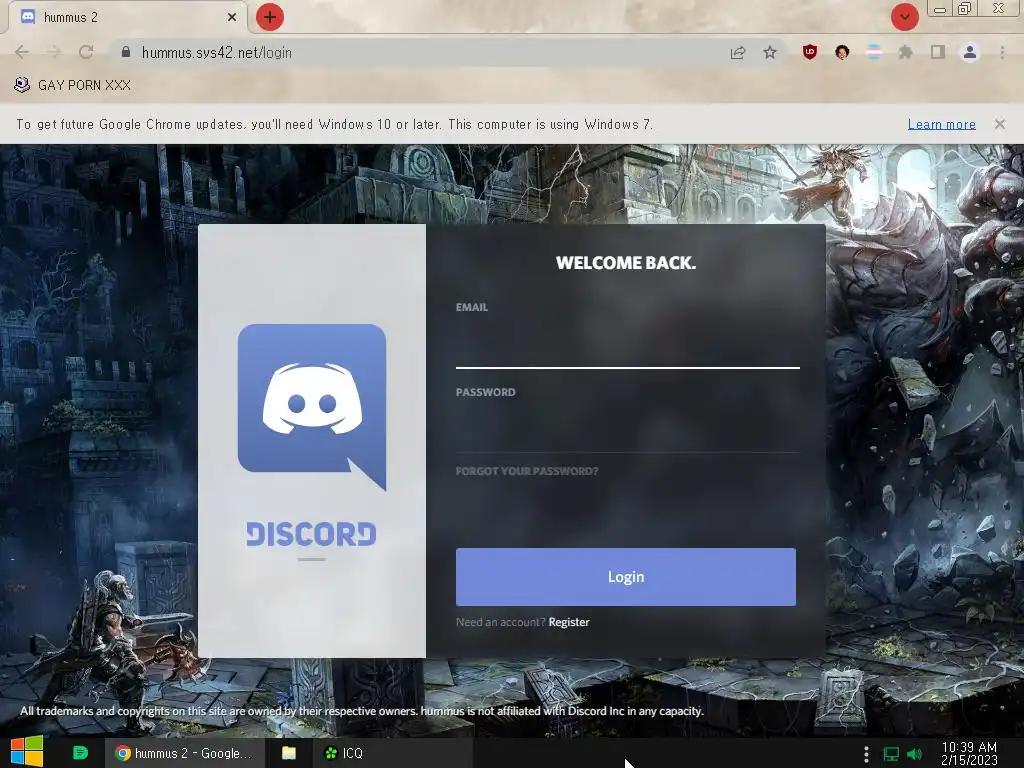Go forward one page in the browser

pyautogui.click(x=54, y=52)
